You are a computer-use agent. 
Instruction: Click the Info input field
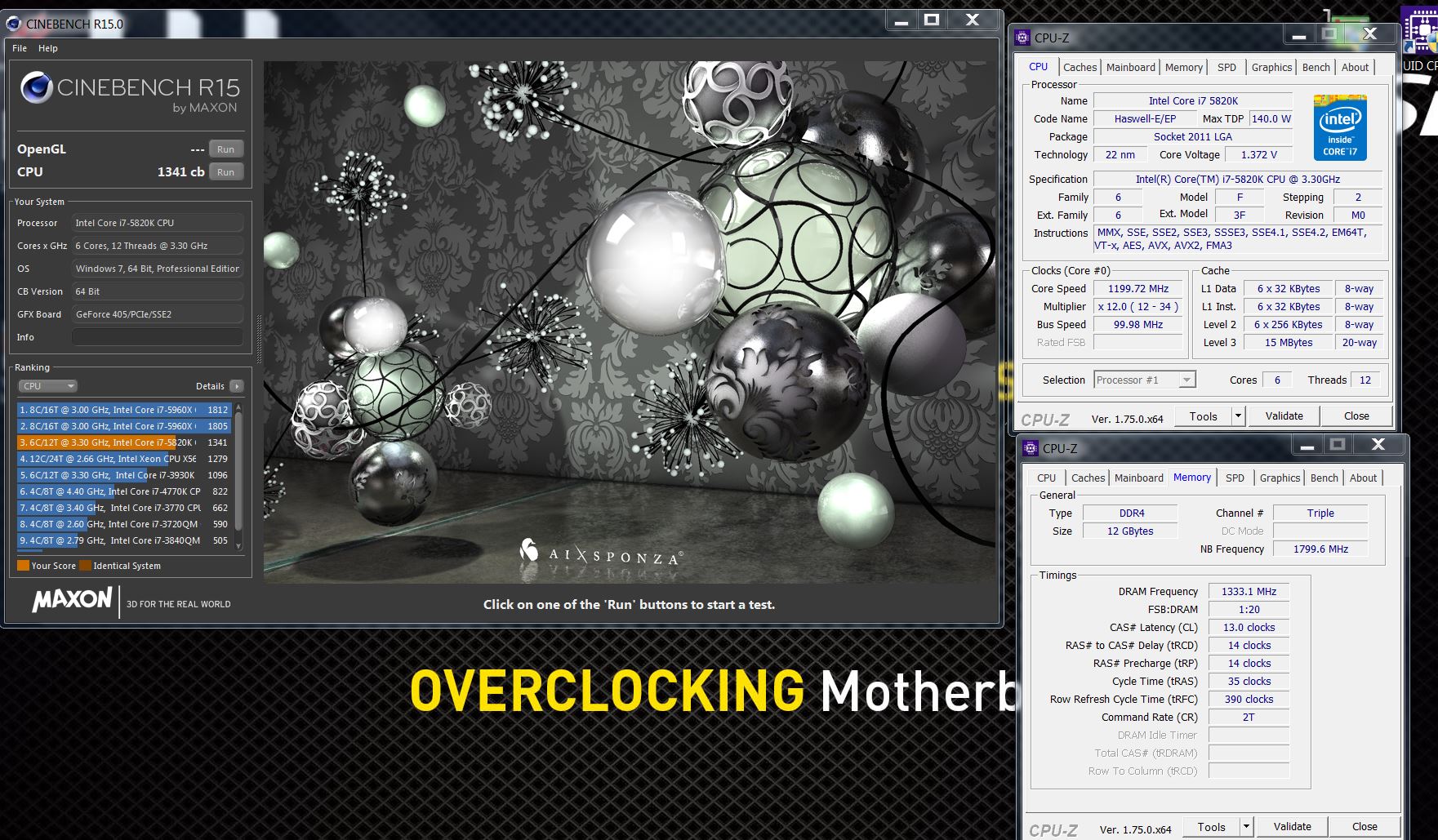pyautogui.click(x=158, y=337)
